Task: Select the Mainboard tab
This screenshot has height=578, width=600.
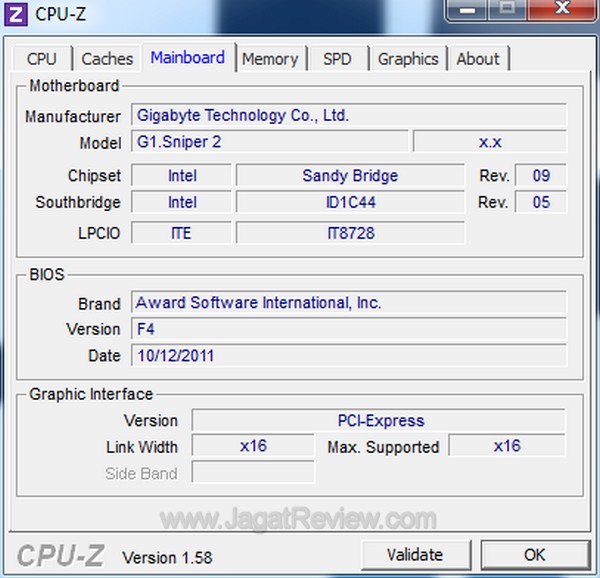Action: (x=188, y=57)
